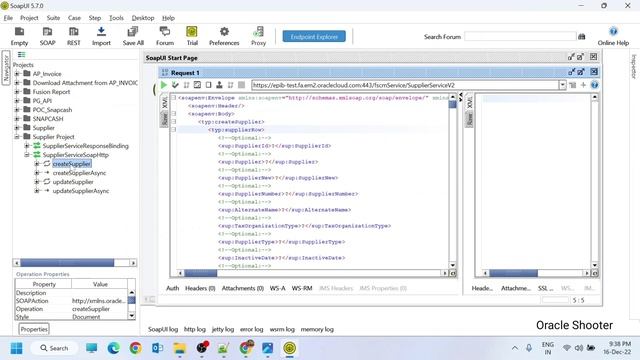Click the Search Forum input field
The height and width of the screenshot is (360, 640).
click(520, 36)
